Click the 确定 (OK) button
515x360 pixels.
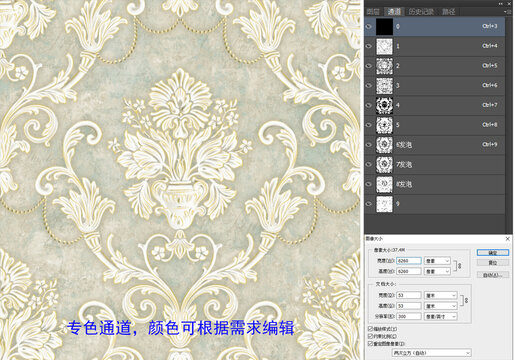493,253
